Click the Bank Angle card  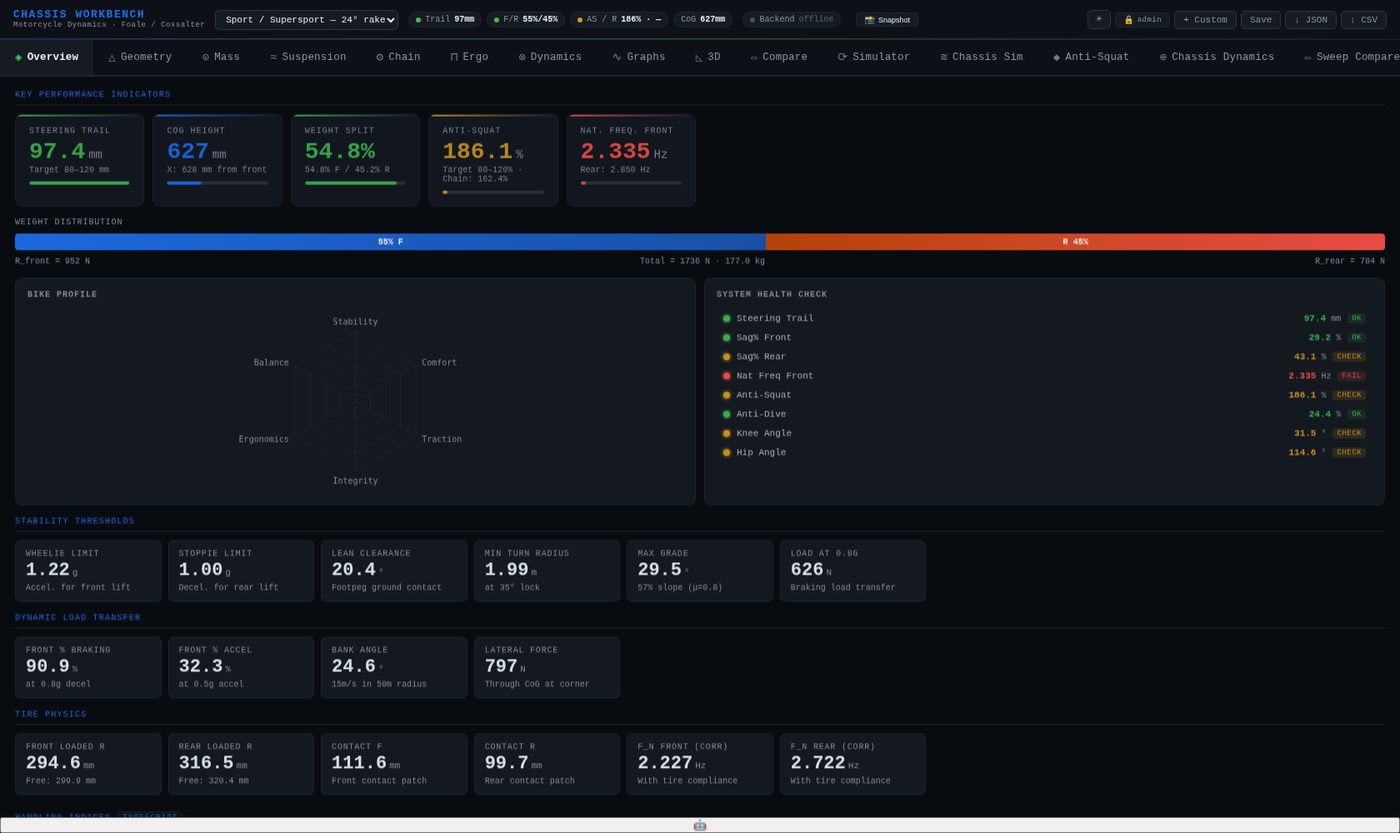pyautogui.click(x=394, y=668)
